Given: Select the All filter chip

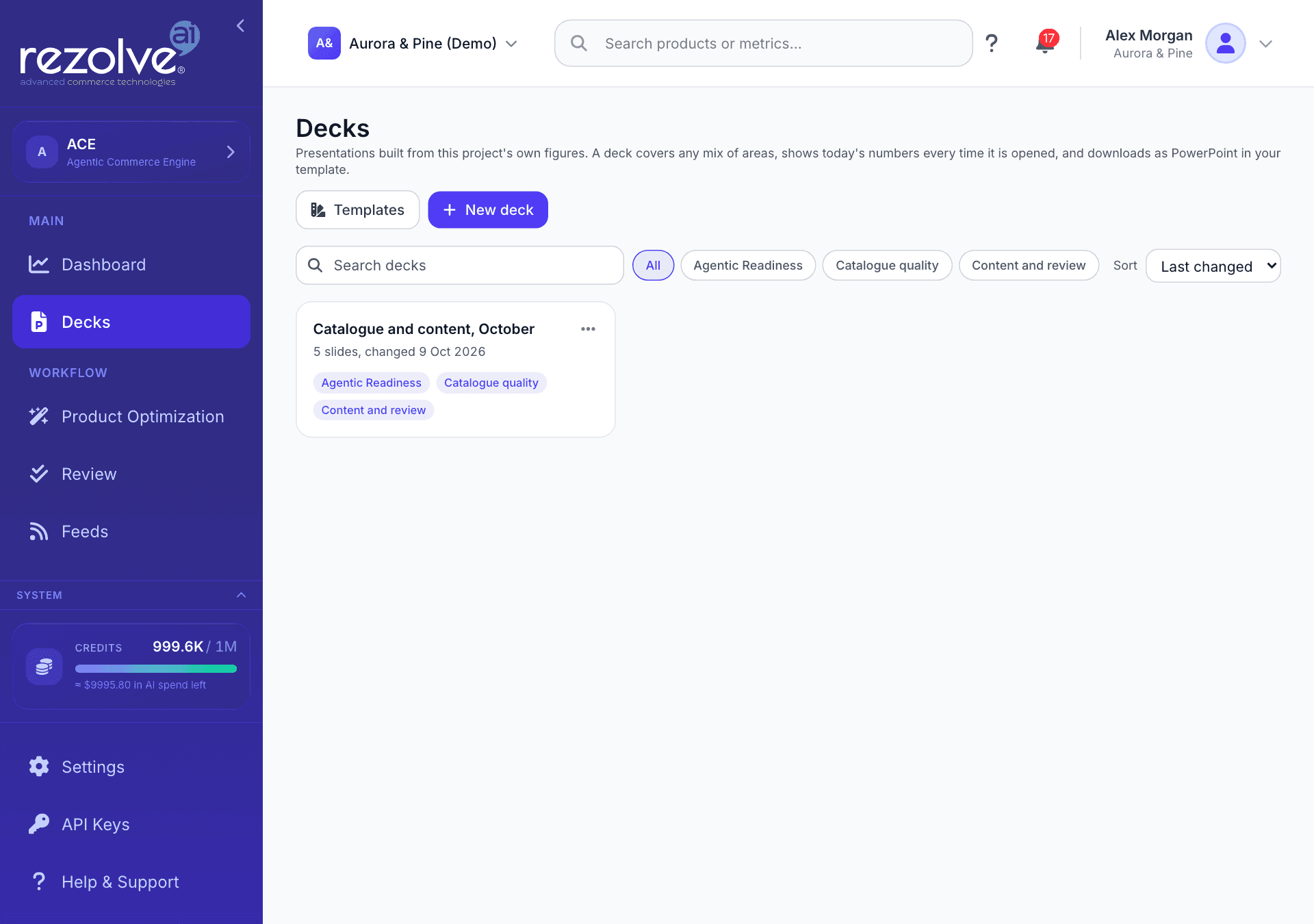Looking at the screenshot, I should pos(653,266).
